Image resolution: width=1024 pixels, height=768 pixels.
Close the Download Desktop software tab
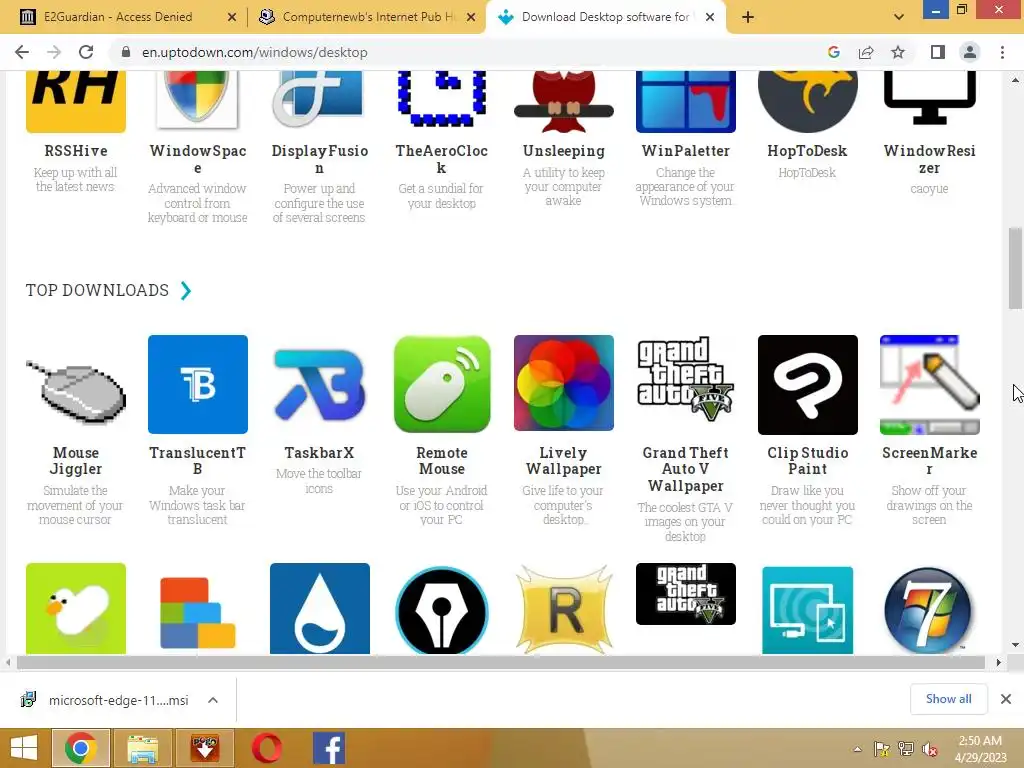(711, 17)
